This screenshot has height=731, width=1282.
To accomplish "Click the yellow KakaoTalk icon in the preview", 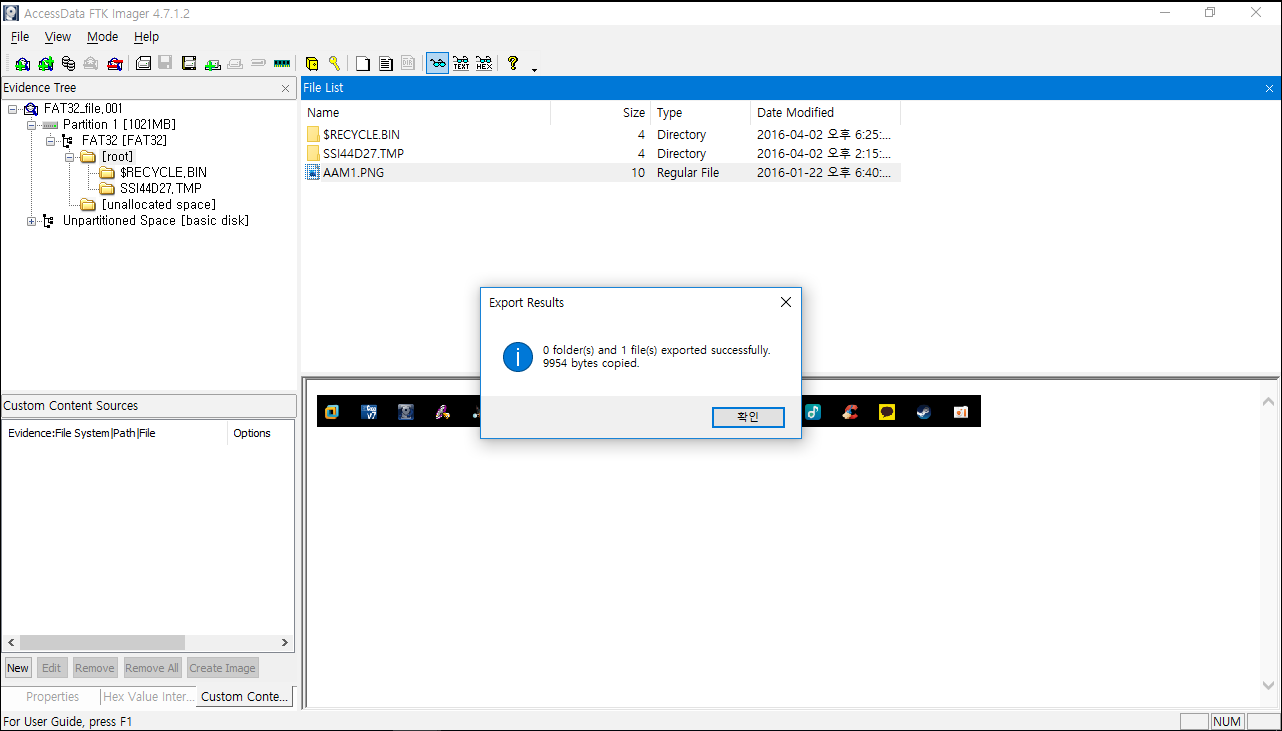I will pyautogui.click(x=887, y=411).
